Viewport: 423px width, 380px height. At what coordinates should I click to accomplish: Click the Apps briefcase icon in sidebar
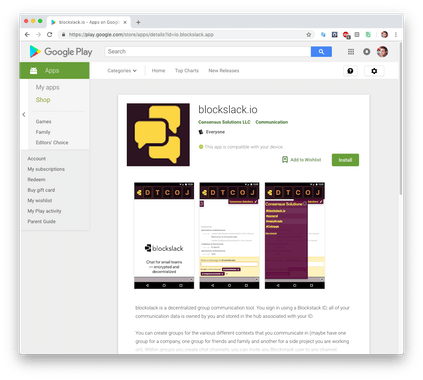(33, 71)
